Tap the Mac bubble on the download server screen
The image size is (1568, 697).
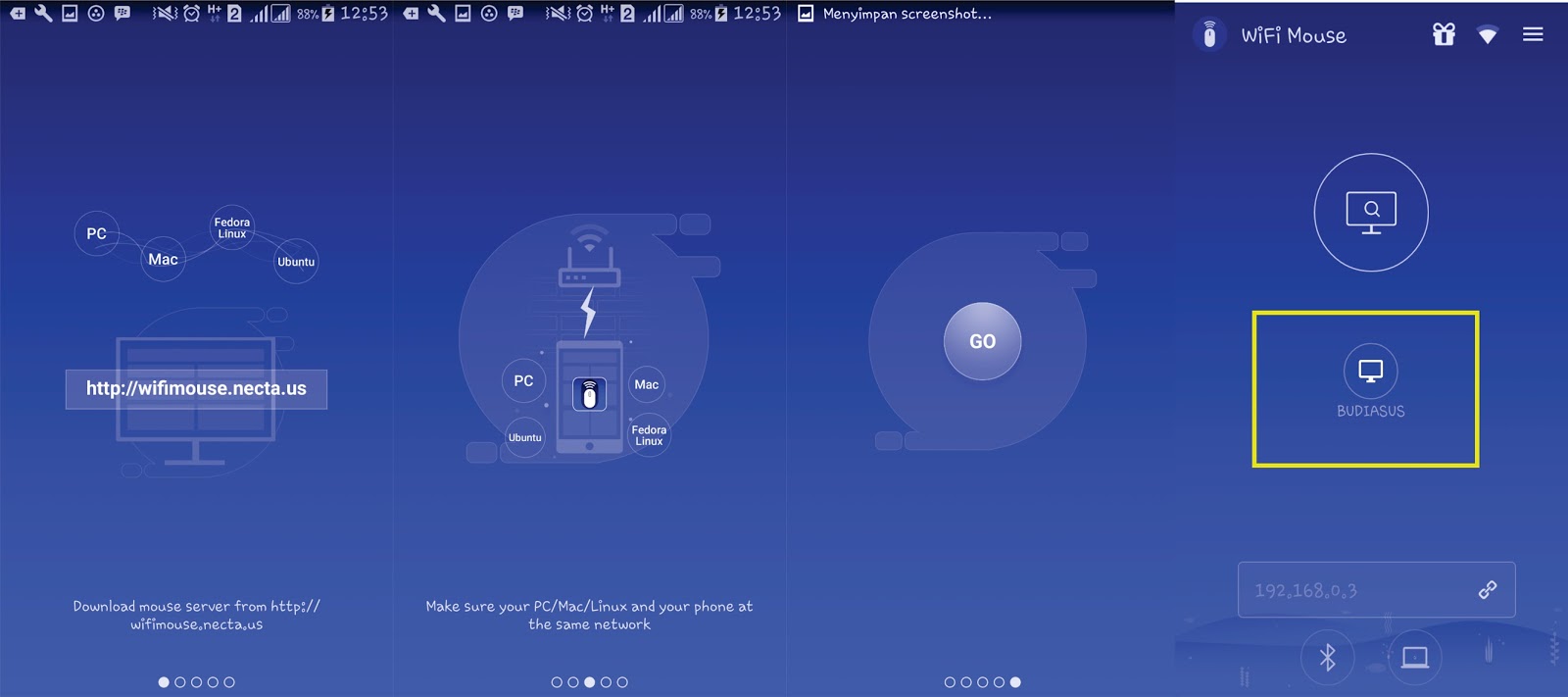click(163, 259)
